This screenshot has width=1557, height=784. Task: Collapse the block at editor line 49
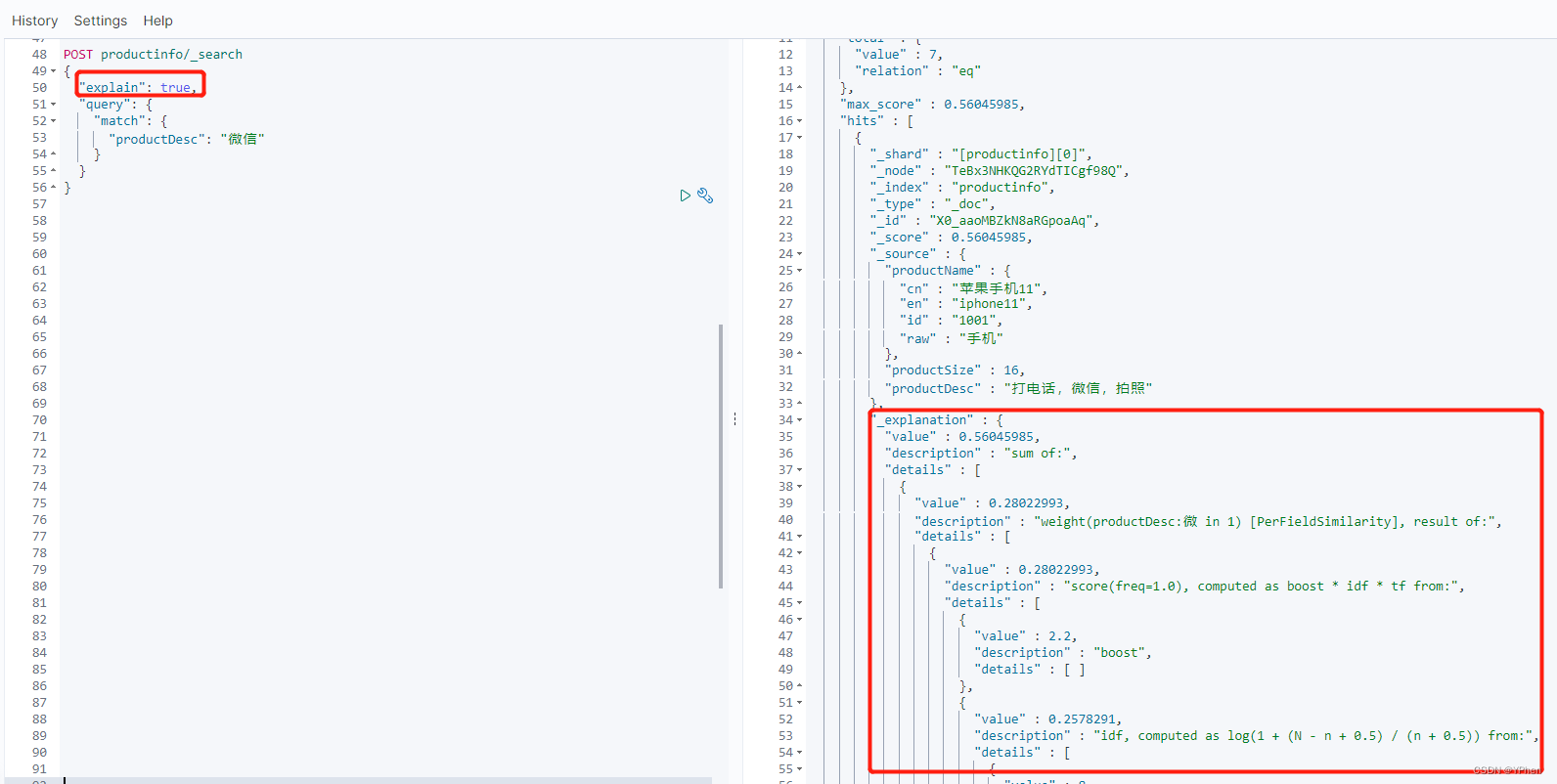click(53, 71)
